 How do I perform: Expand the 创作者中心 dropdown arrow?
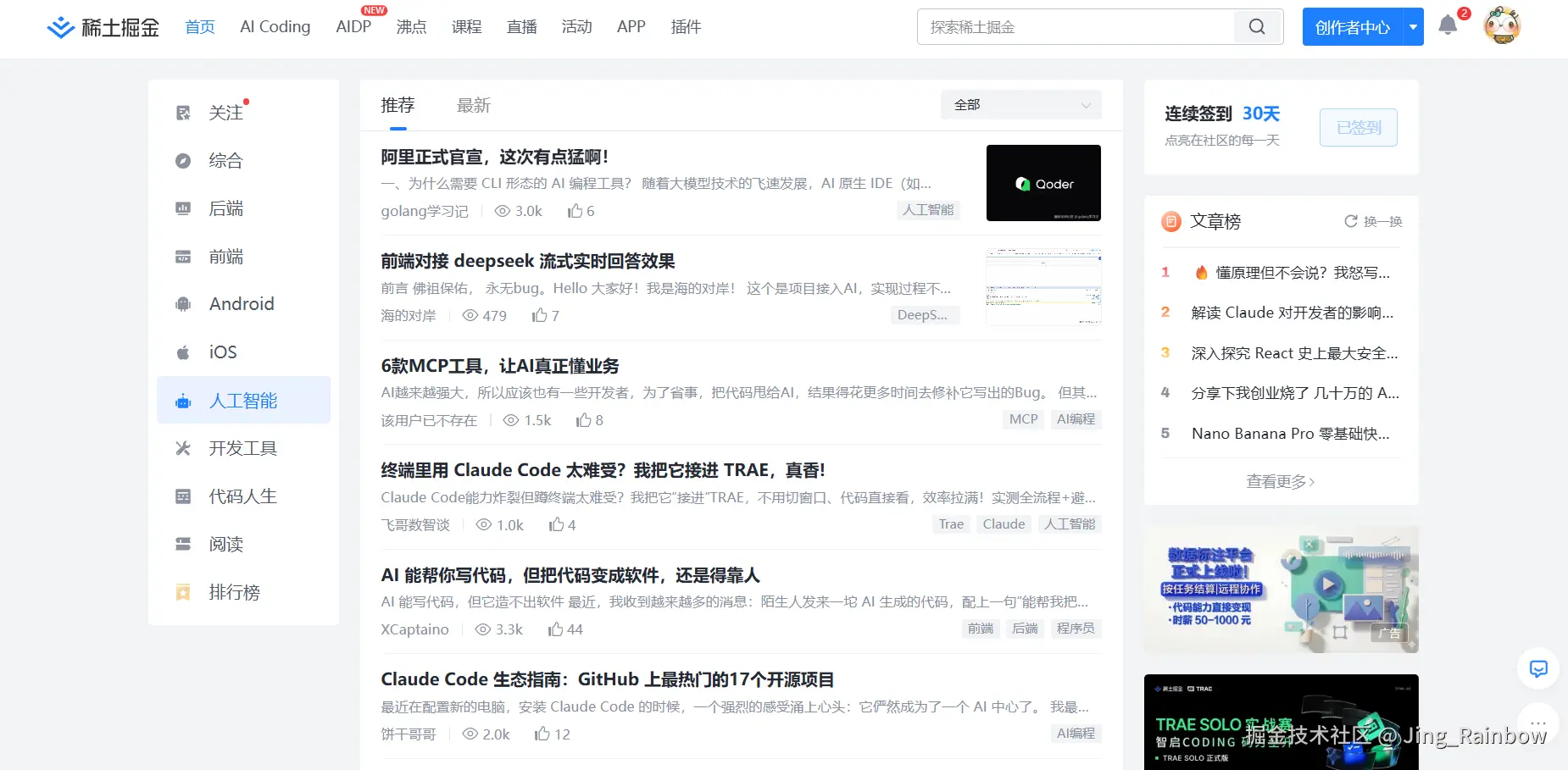[1413, 27]
